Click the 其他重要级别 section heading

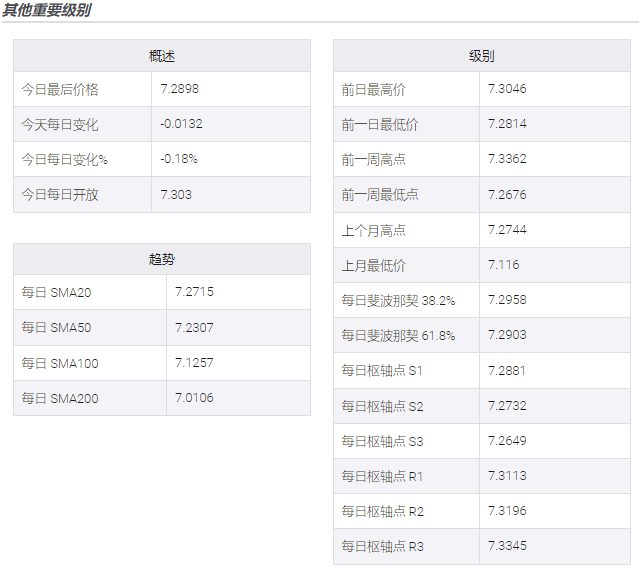(47, 10)
